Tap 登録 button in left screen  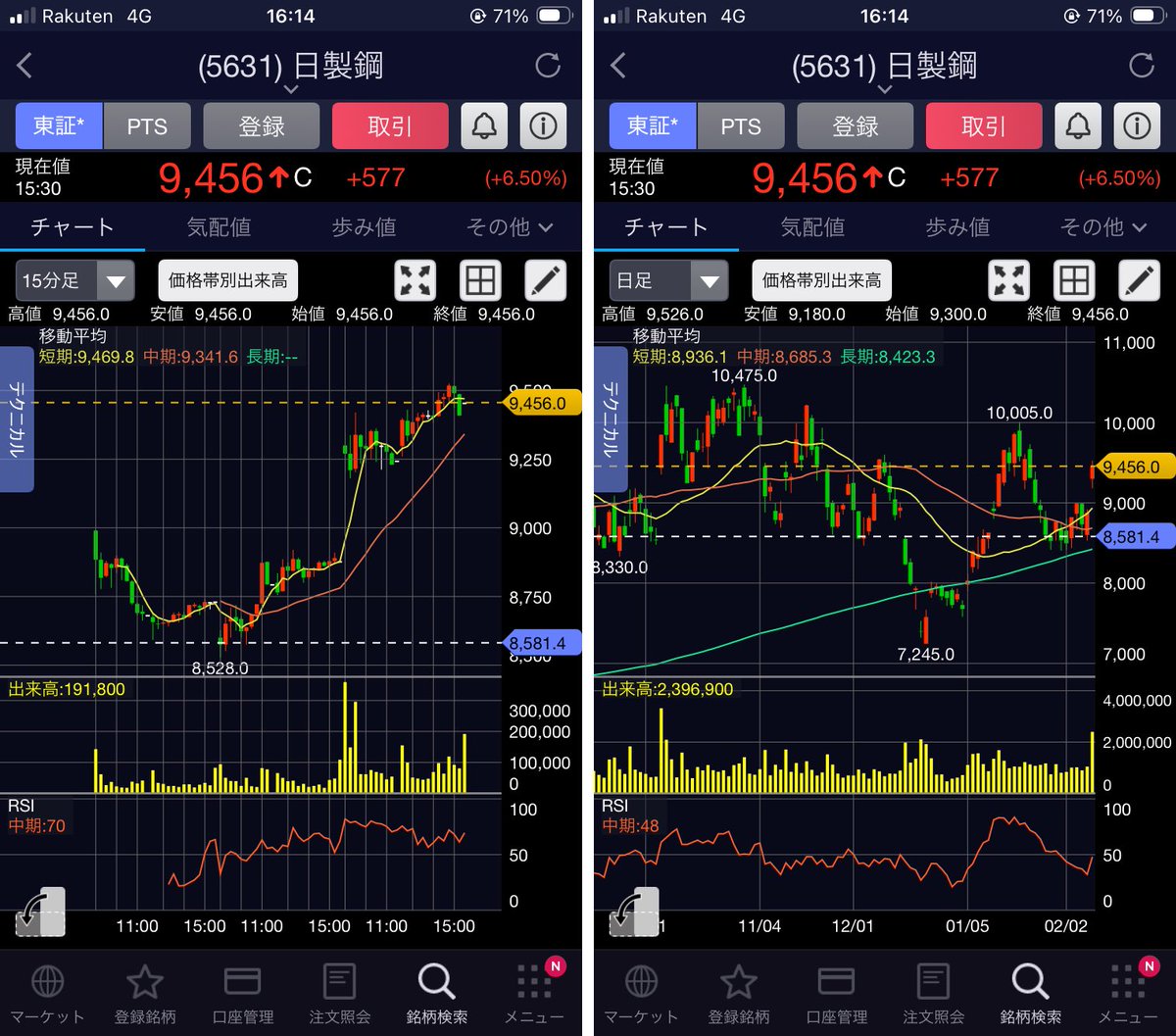[262, 125]
